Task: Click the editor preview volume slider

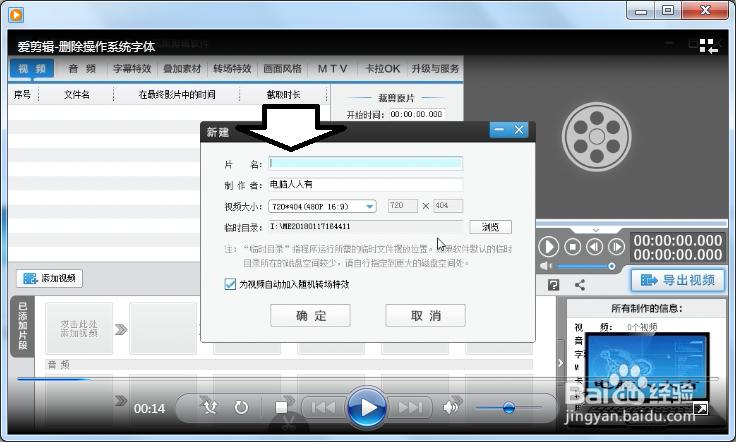Action: (x=586, y=267)
